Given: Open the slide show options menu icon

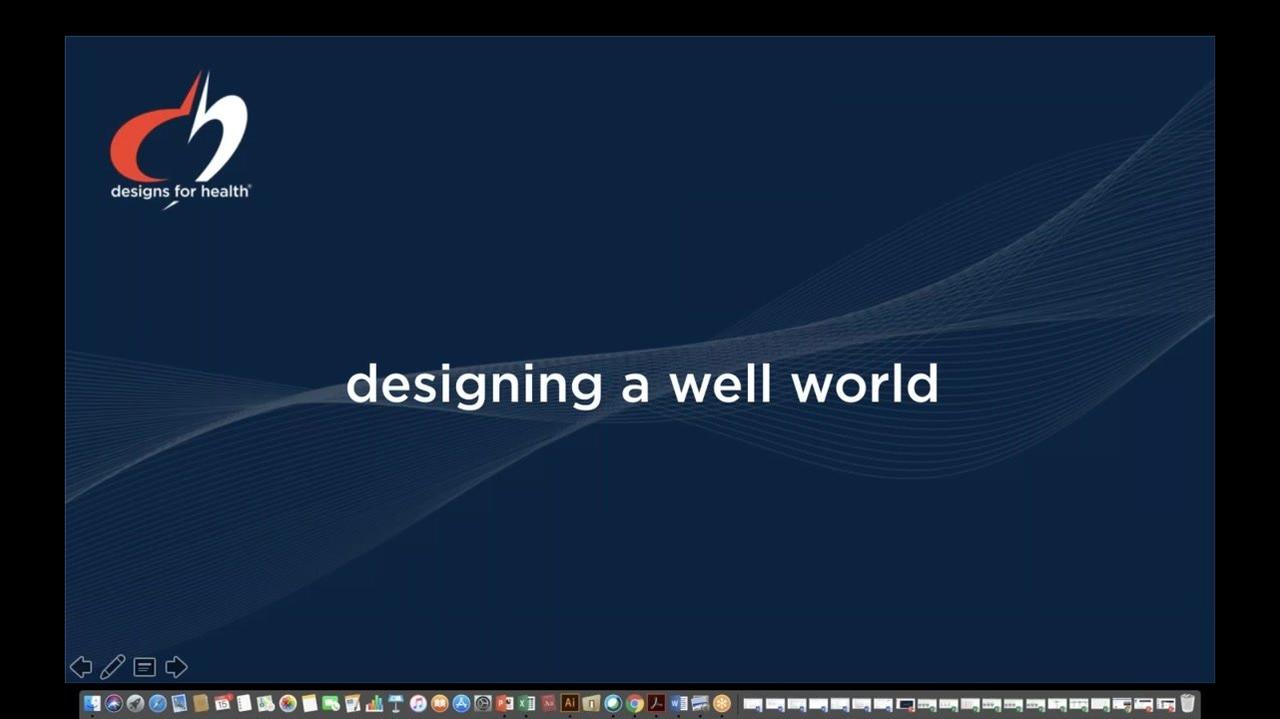Looking at the screenshot, I should 145,667.
